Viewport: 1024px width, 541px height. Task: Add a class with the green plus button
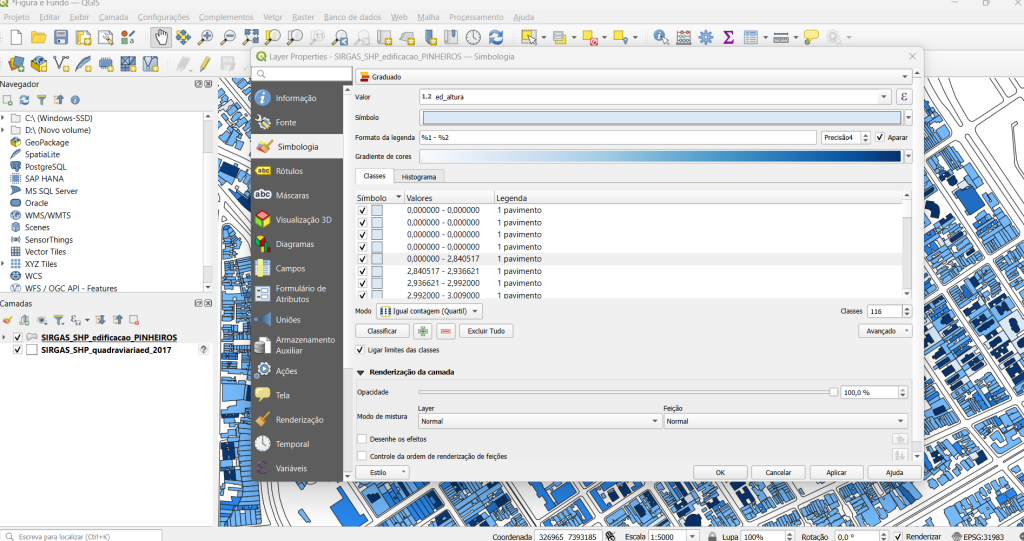(x=423, y=331)
